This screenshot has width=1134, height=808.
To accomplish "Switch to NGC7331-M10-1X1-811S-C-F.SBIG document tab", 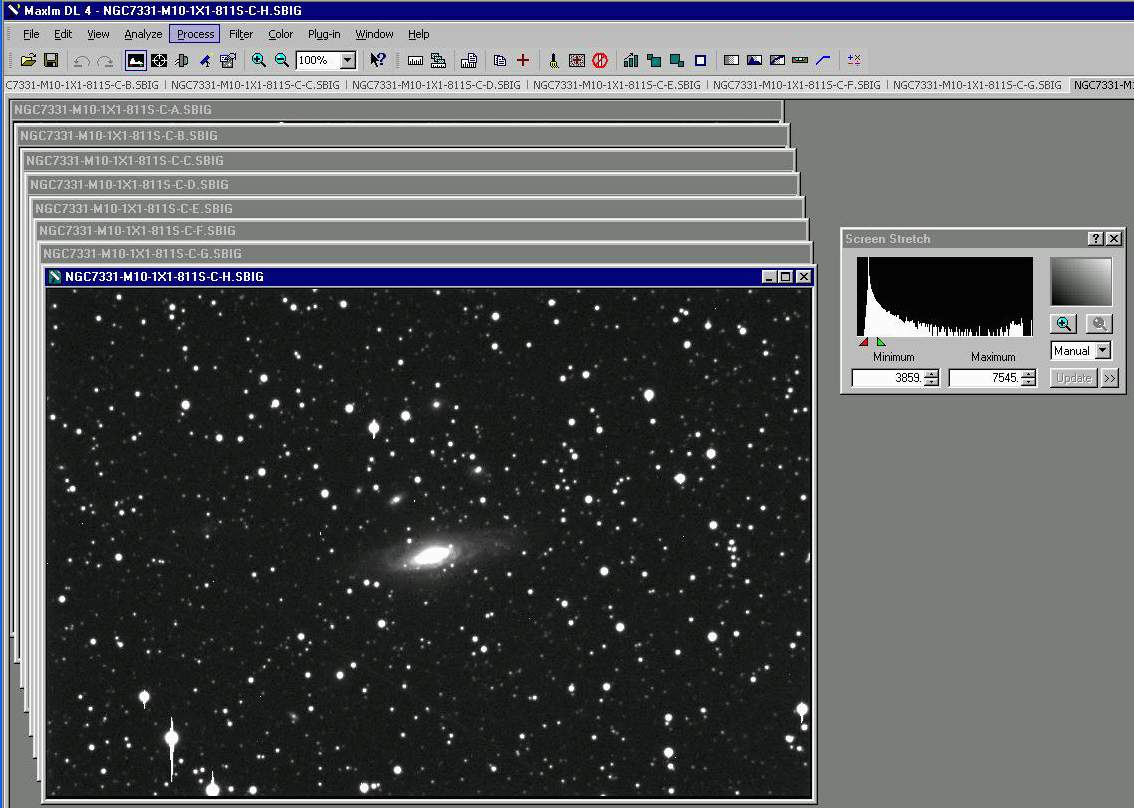I will (x=797, y=85).
